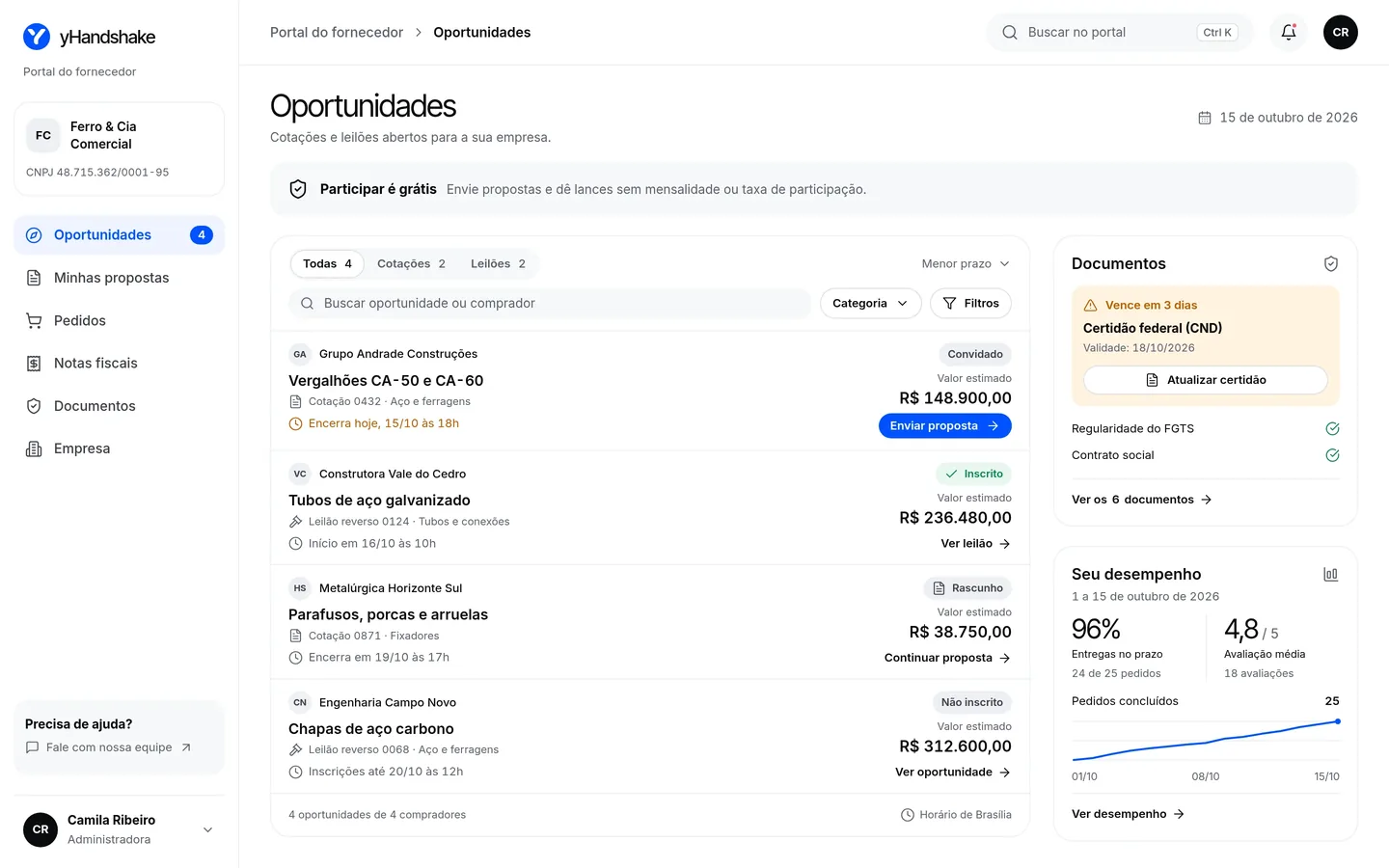Open Ver desempenho link
This screenshot has height=868, width=1389.
tap(1129, 814)
